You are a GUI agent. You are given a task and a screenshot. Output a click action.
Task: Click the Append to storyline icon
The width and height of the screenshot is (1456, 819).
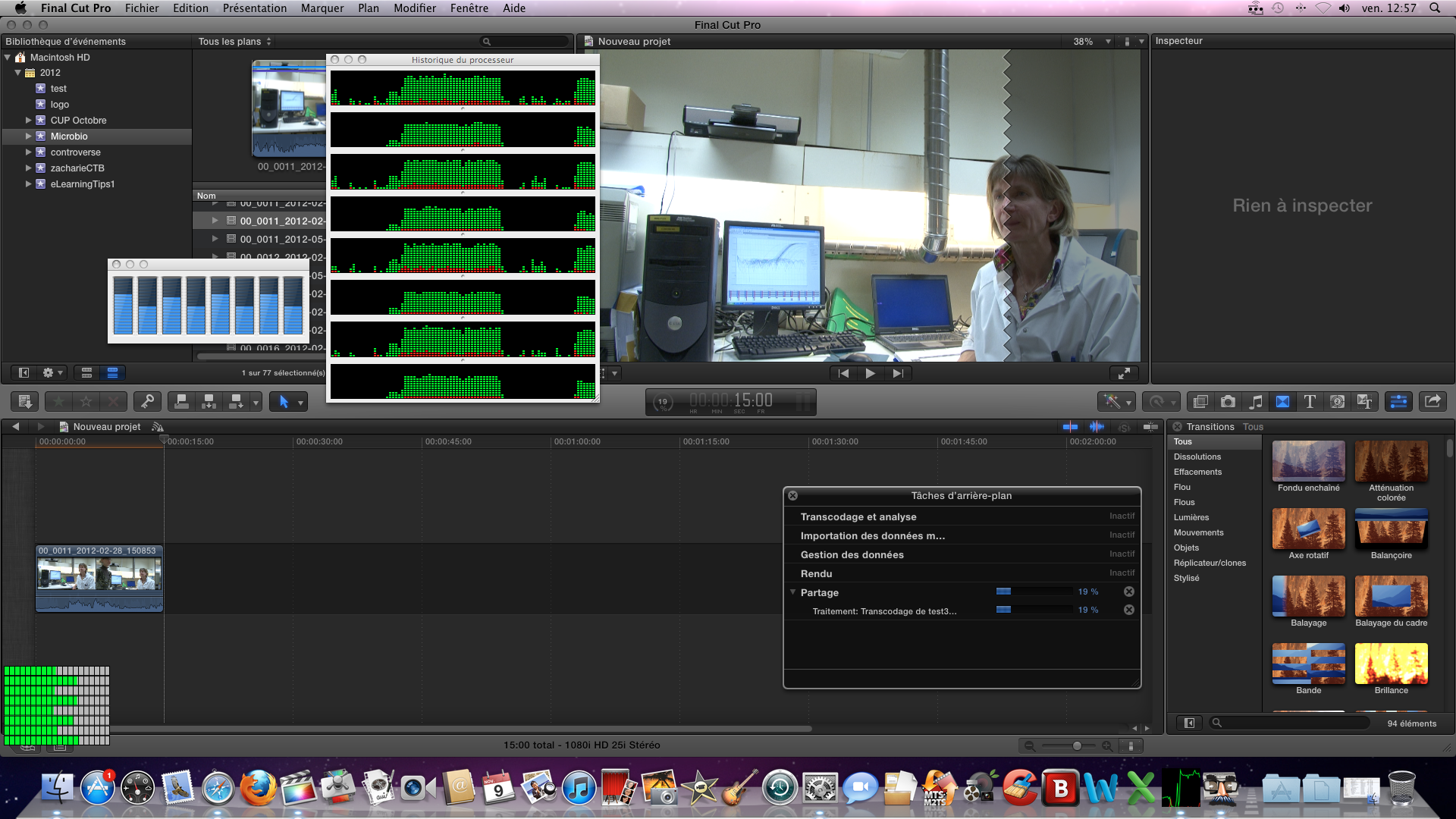click(x=236, y=401)
